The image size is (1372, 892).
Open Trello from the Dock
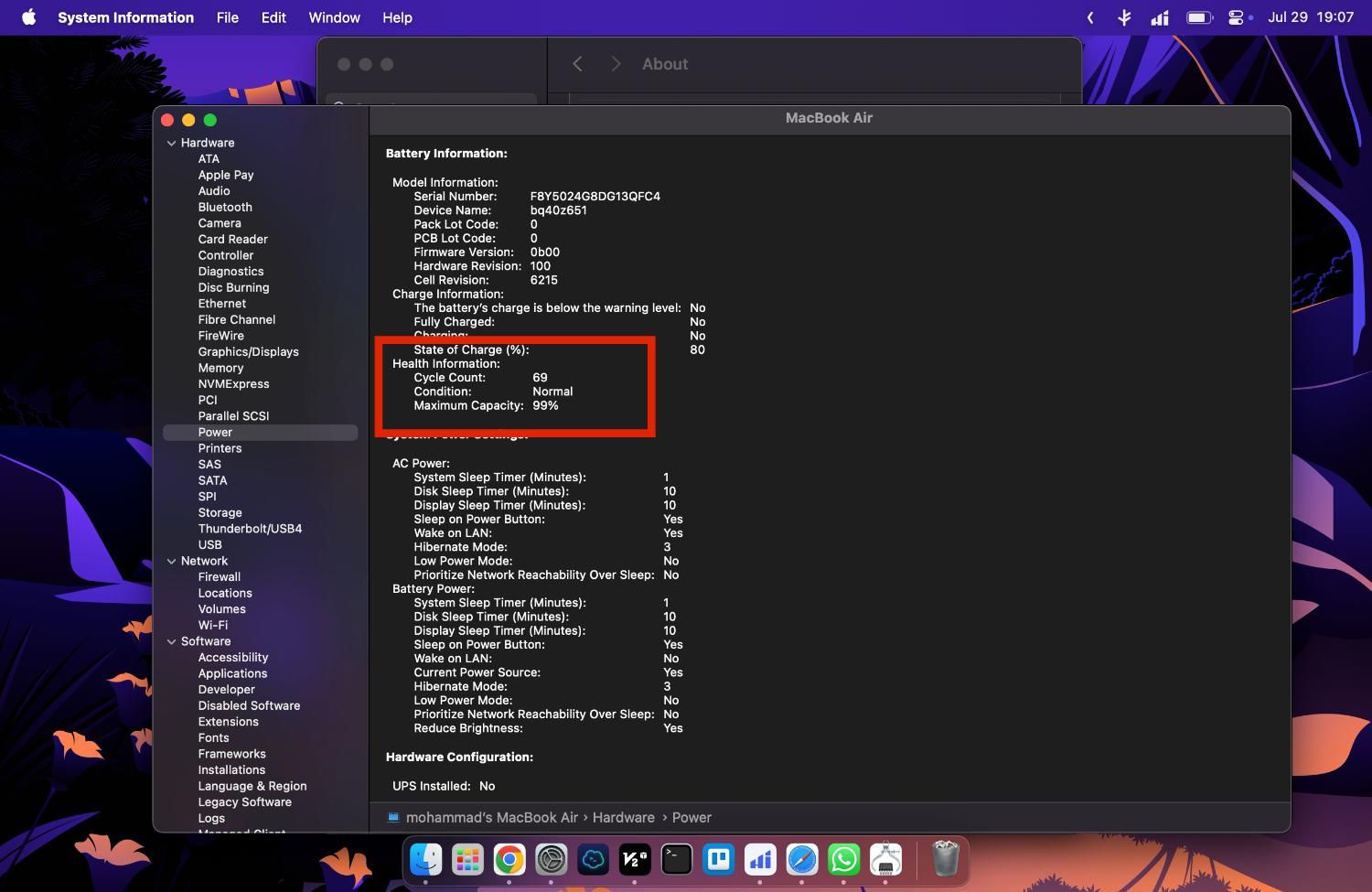pyautogui.click(x=719, y=859)
